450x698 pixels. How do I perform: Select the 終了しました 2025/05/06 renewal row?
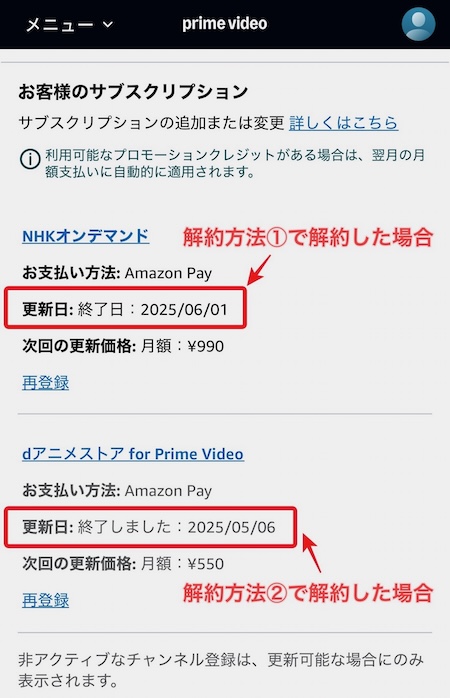[x=150, y=527]
